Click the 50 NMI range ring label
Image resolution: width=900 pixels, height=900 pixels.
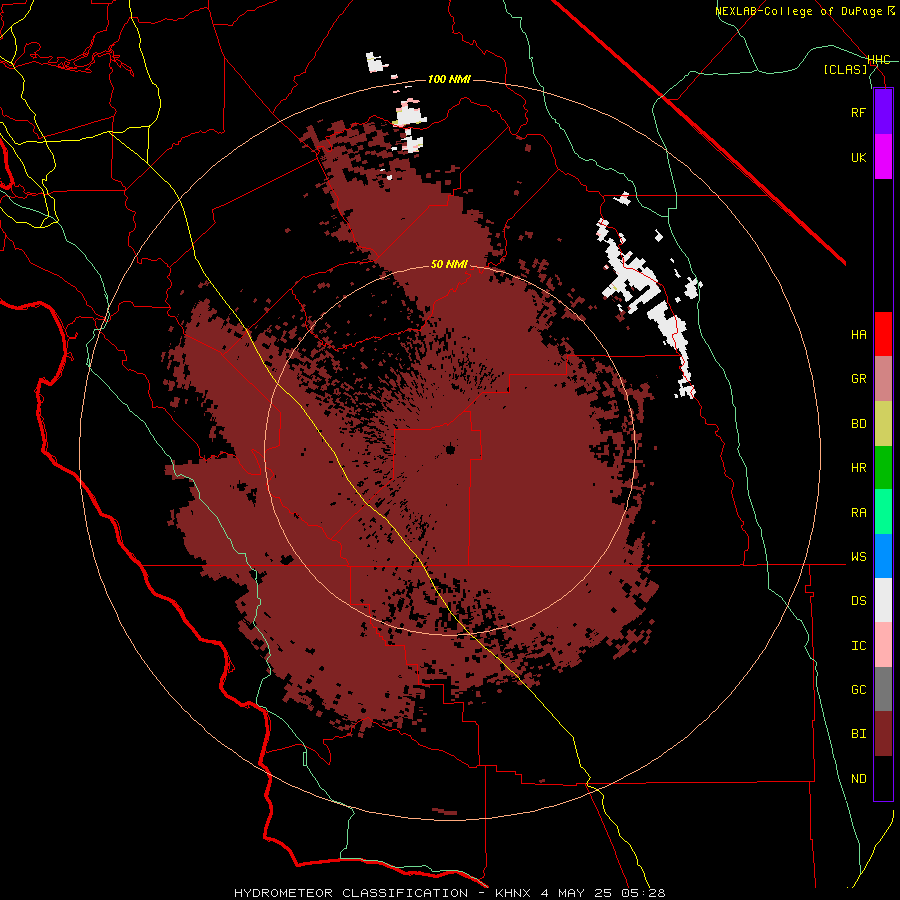pos(449,265)
